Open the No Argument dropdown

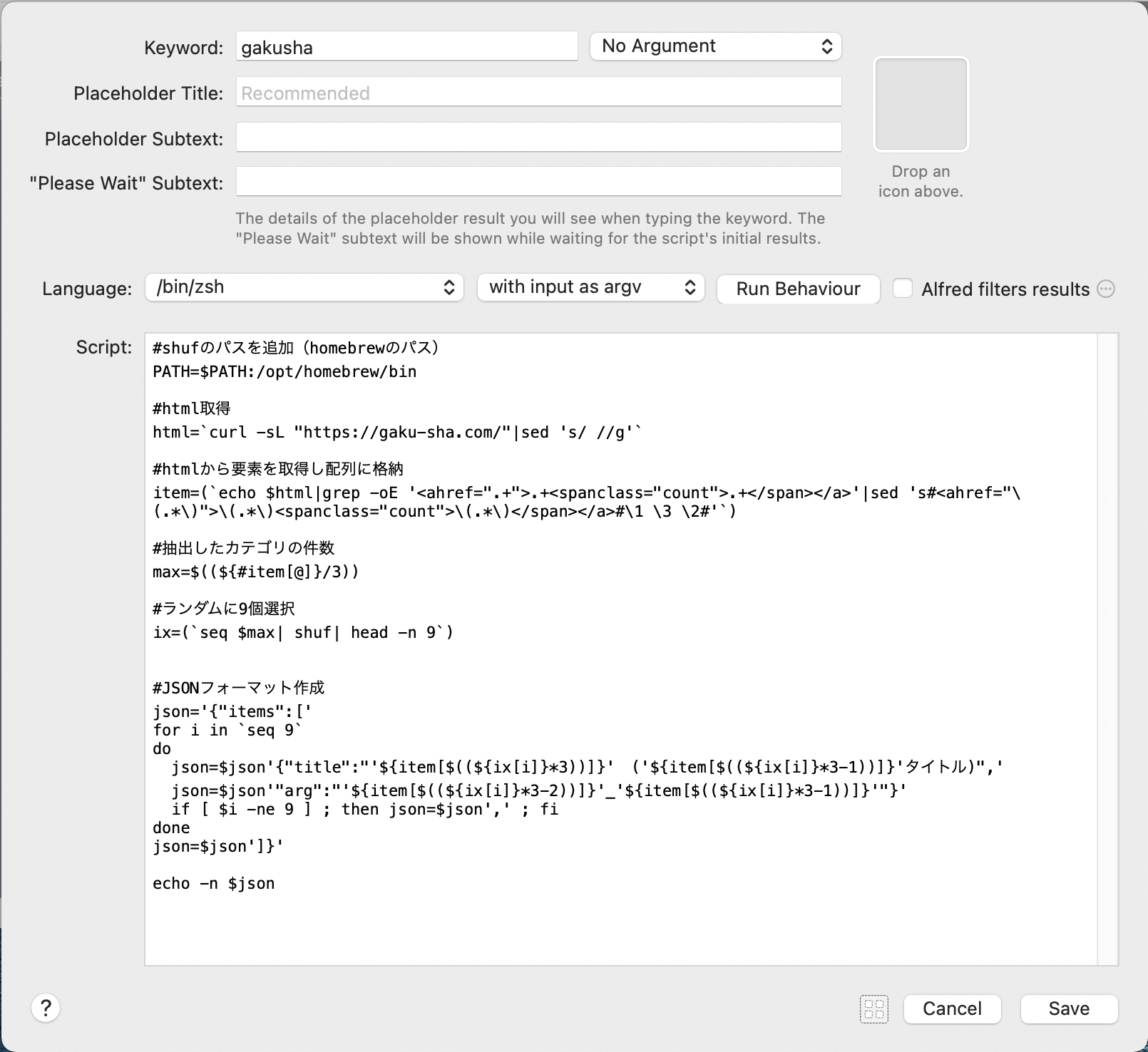715,46
